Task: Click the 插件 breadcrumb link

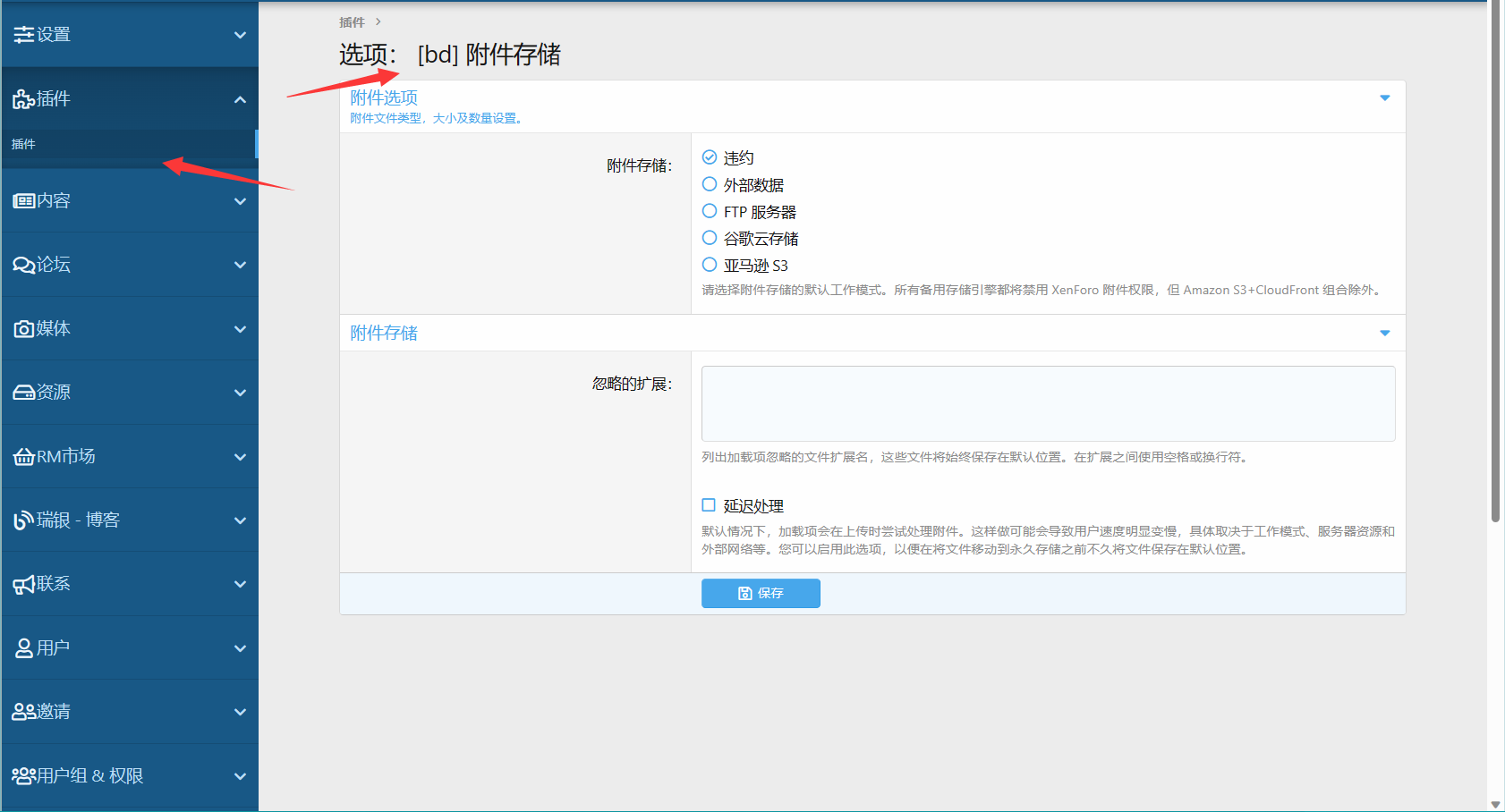Action: pyautogui.click(x=352, y=22)
